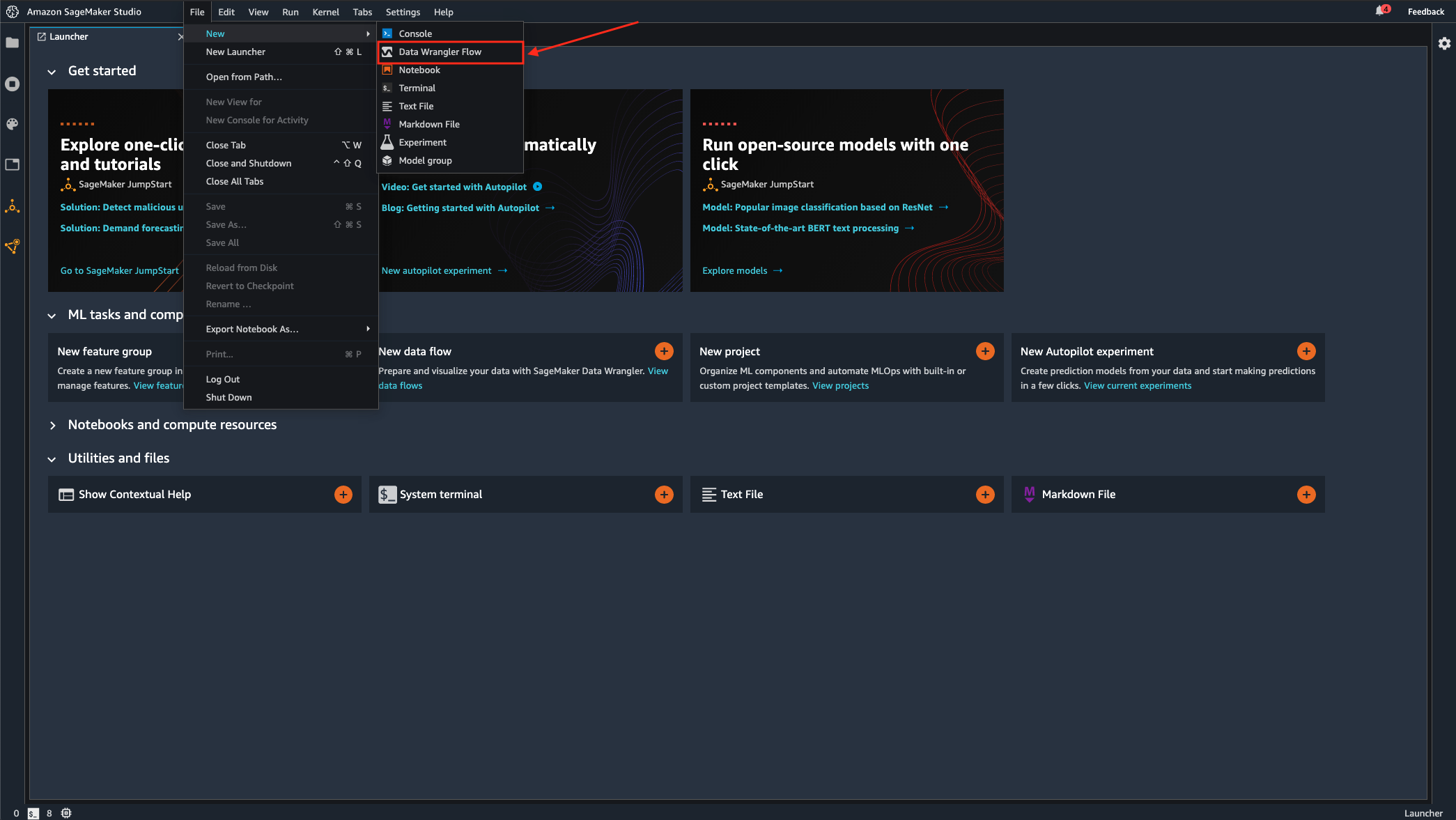This screenshot has height=820, width=1456.
Task: Open SageMaker JumpStart icon in left sidebar
Action: [x=12, y=206]
